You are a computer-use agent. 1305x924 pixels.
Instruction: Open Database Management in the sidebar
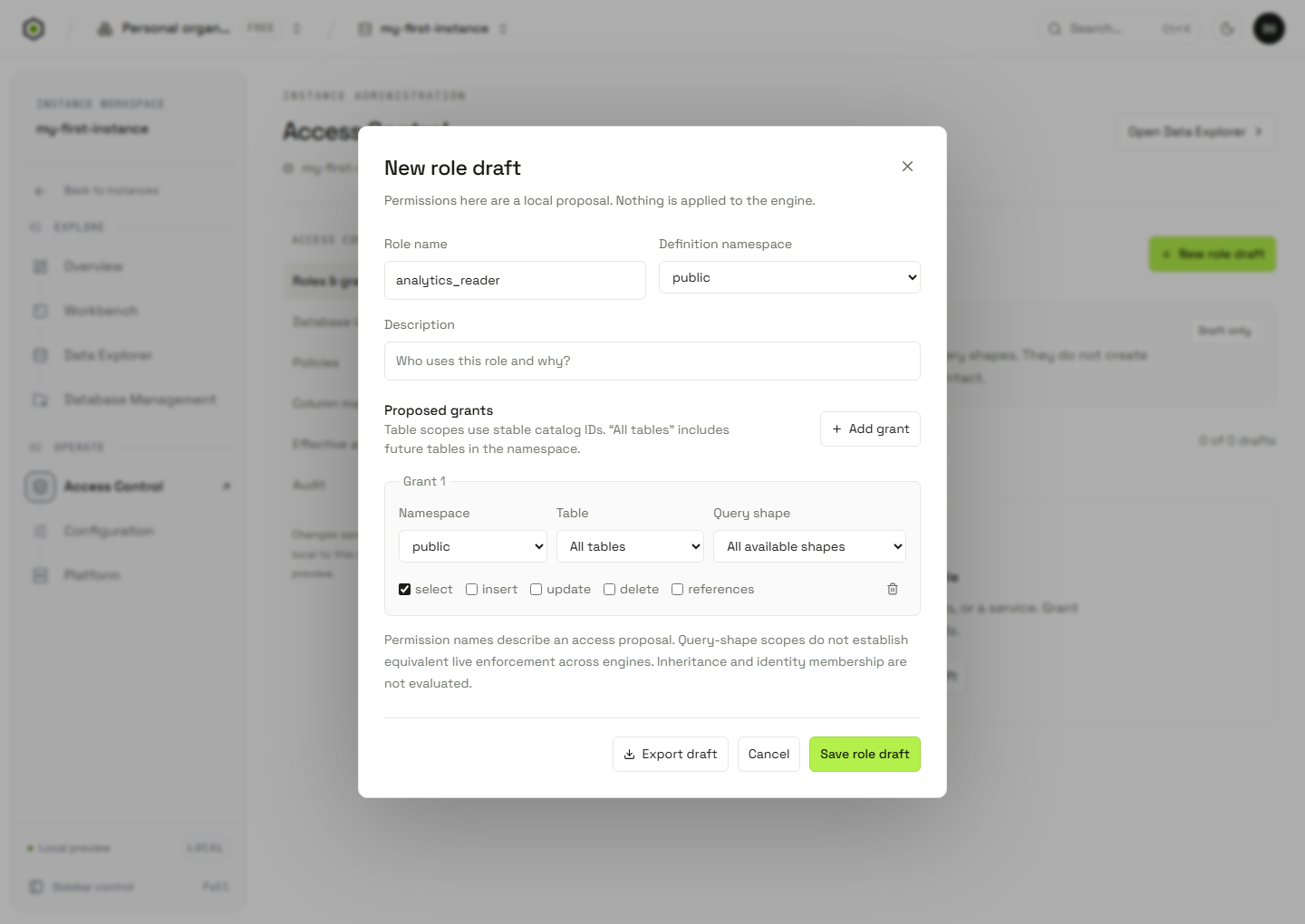point(128,399)
